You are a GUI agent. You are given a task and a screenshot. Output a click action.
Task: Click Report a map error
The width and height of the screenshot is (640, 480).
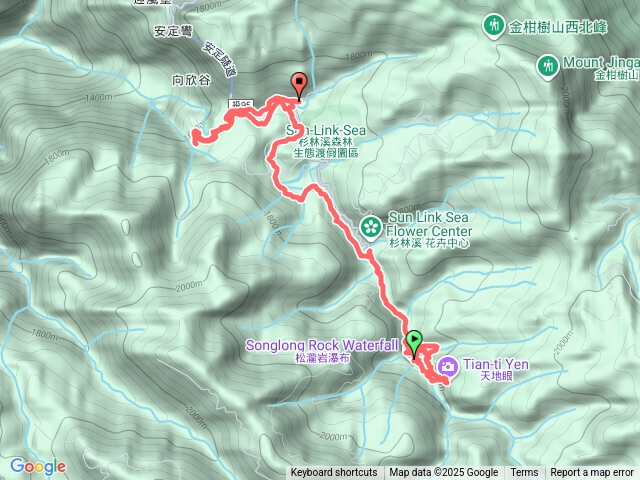point(592,473)
